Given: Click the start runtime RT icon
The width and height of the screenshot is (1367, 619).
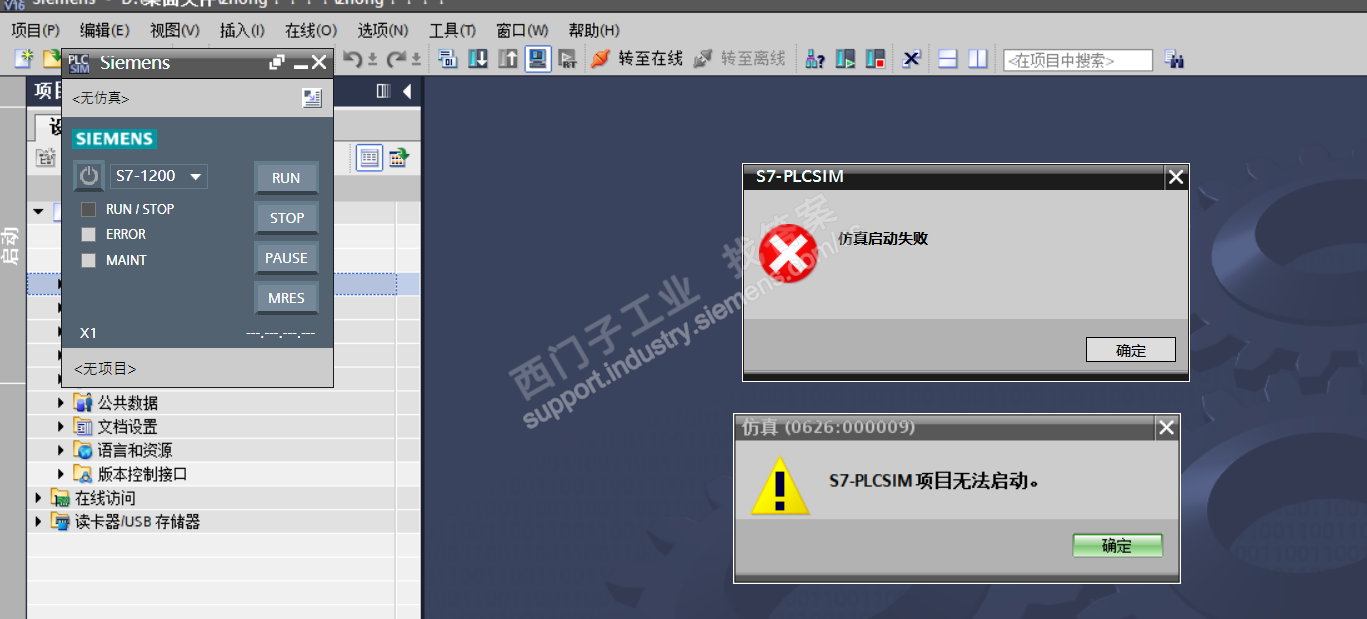Looking at the screenshot, I should [x=567, y=59].
